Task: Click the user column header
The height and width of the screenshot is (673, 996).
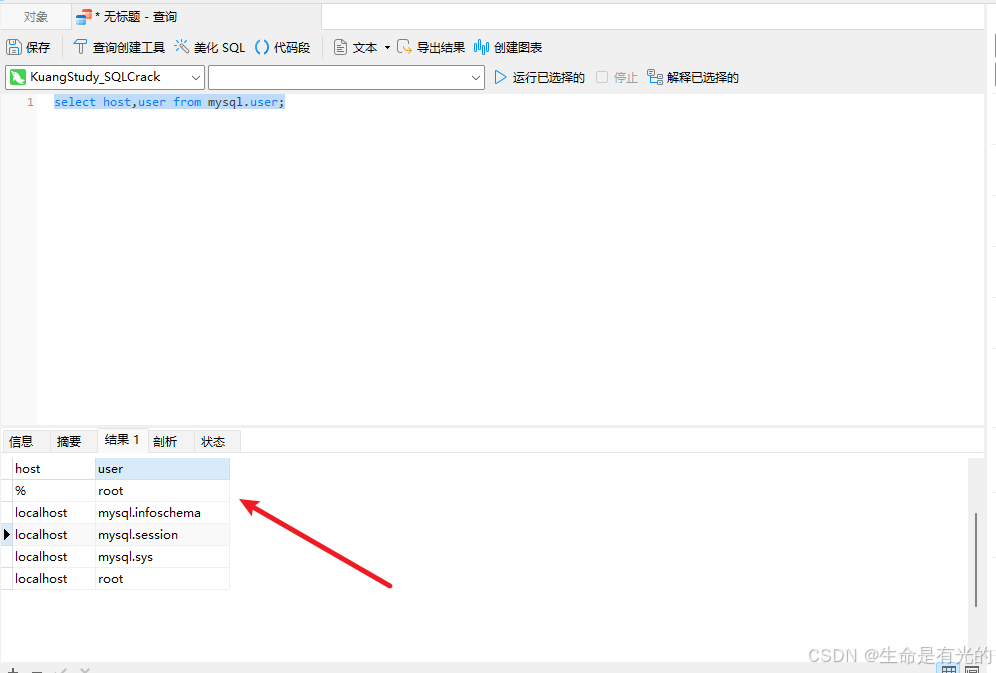Action: (163, 469)
